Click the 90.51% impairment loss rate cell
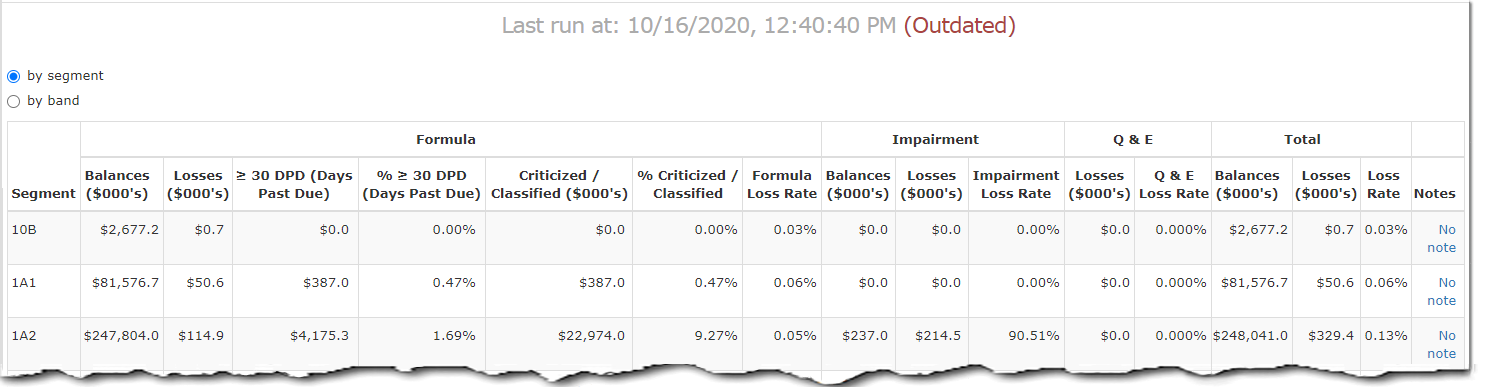The width and height of the screenshot is (1491, 387). tap(1016, 336)
